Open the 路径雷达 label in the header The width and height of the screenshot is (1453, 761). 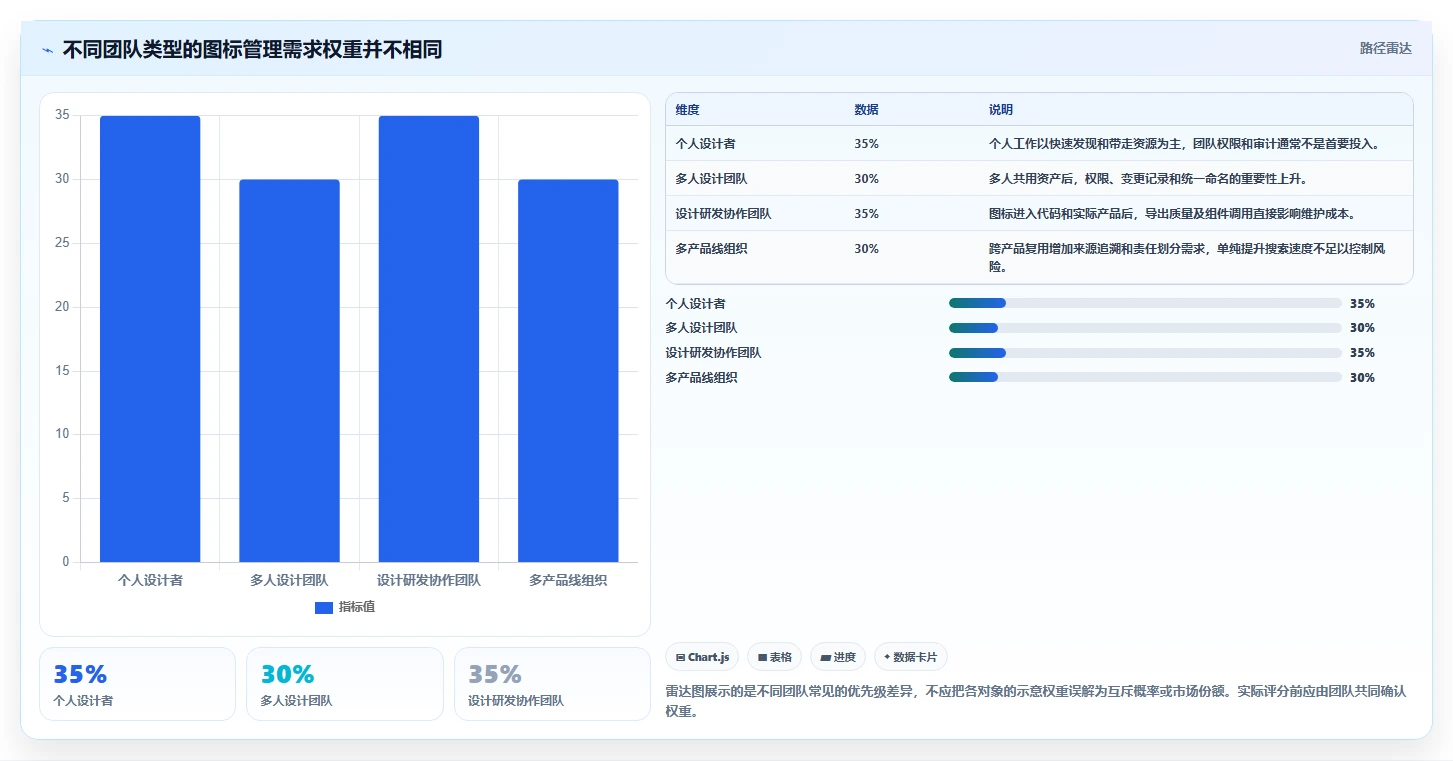click(x=1385, y=48)
